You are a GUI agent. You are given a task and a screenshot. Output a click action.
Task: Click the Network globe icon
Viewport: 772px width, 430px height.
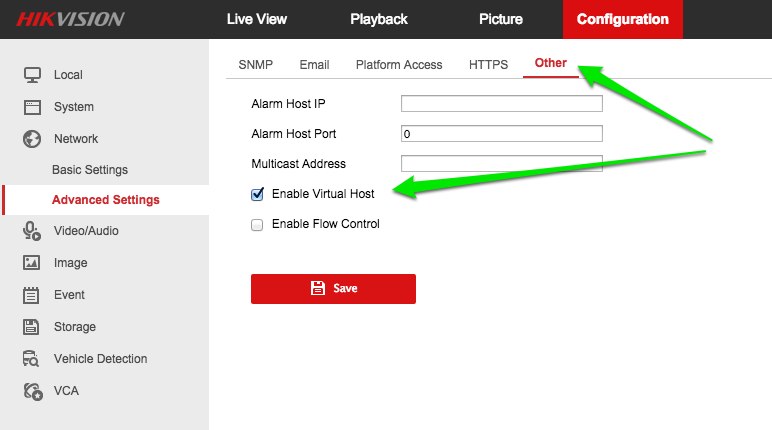pos(32,139)
